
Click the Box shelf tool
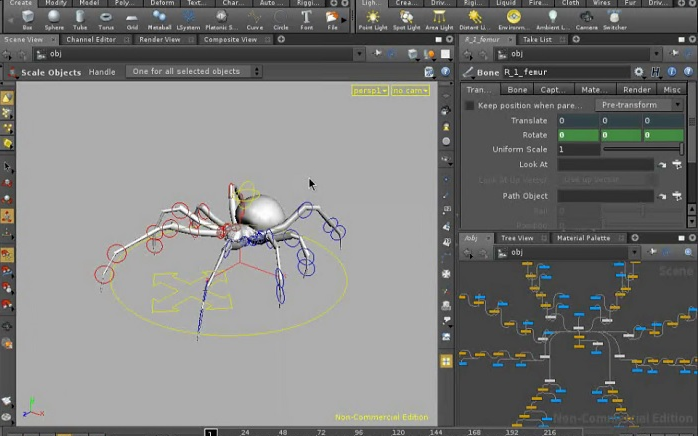[27, 18]
